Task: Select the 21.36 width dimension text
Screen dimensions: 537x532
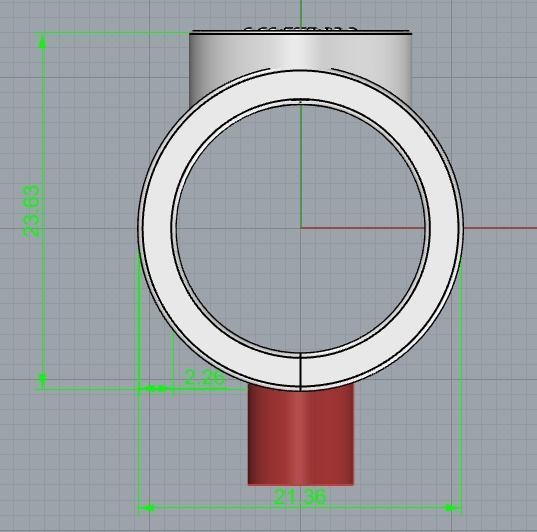Action: coord(300,497)
